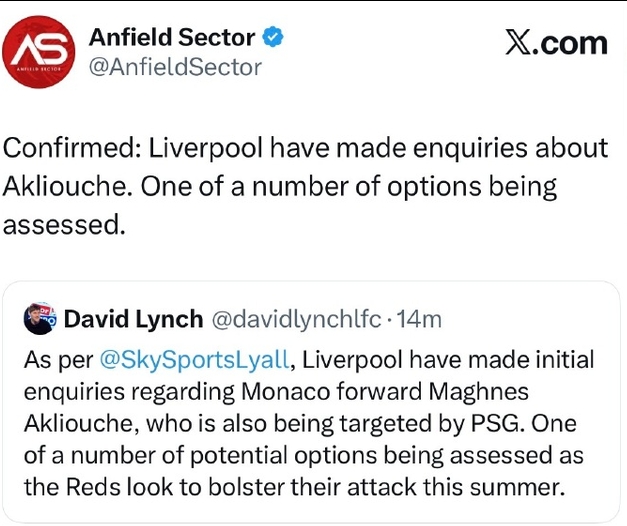Open the @AnfieldSector handle
This screenshot has width=627, height=526.
coord(175,67)
